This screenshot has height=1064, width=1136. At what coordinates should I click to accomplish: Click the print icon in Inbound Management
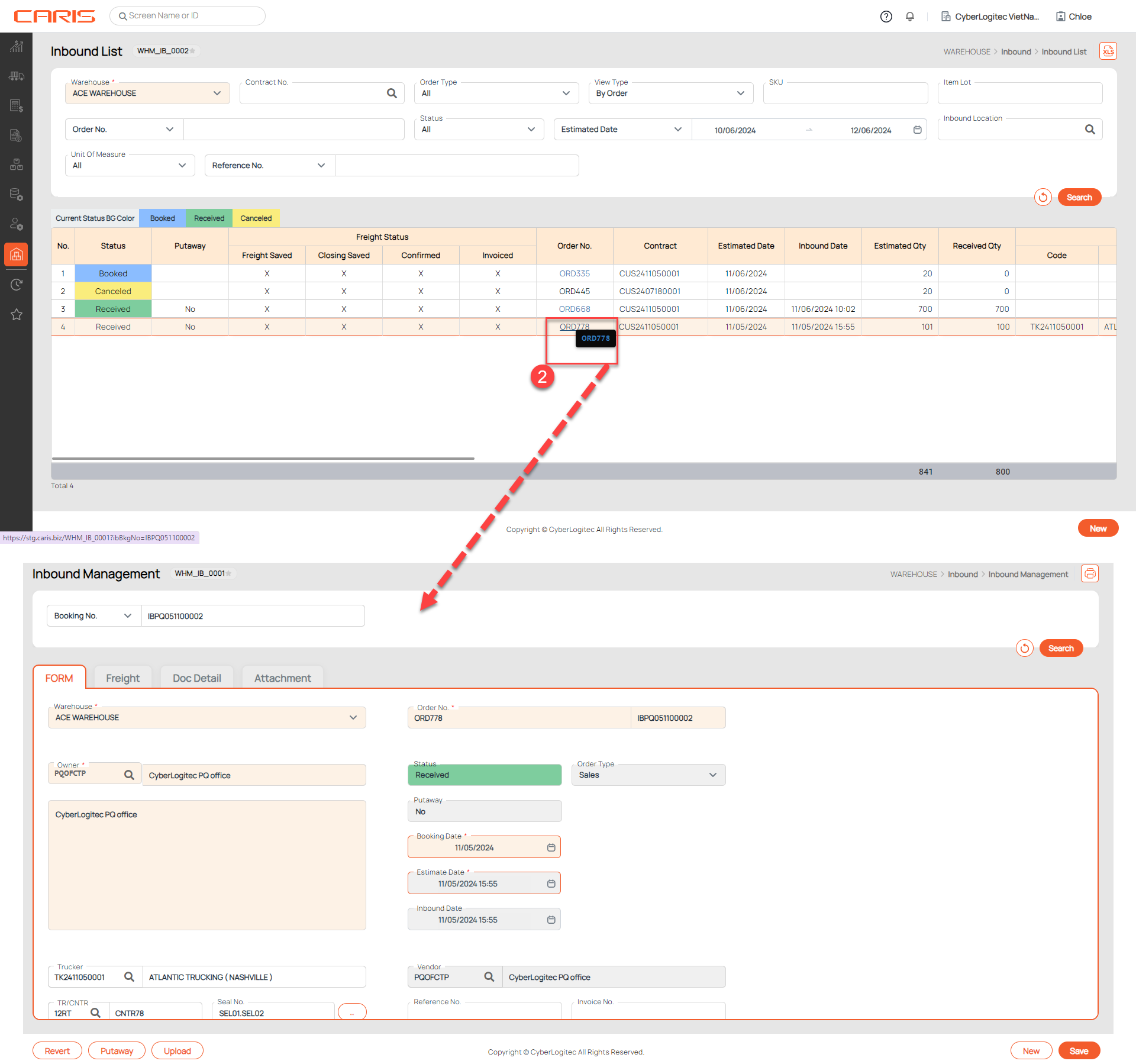[1090, 573]
